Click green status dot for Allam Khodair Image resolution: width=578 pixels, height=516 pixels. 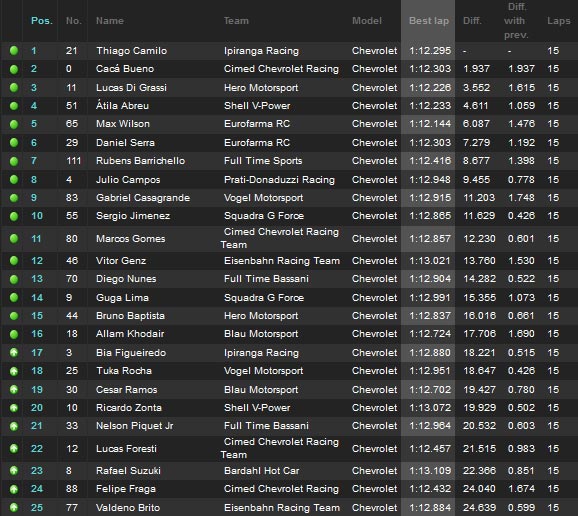(x=14, y=334)
